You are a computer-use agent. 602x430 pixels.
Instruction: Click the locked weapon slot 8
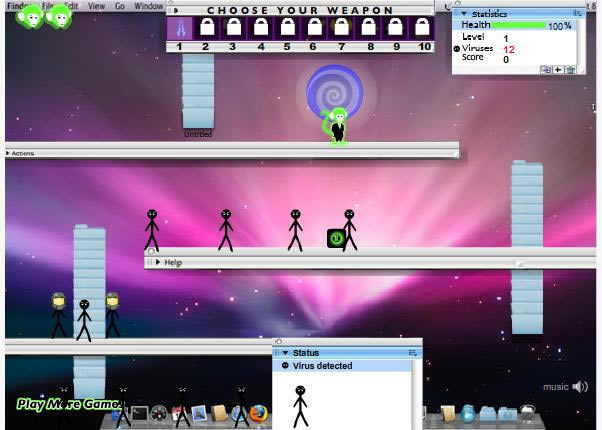368,28
